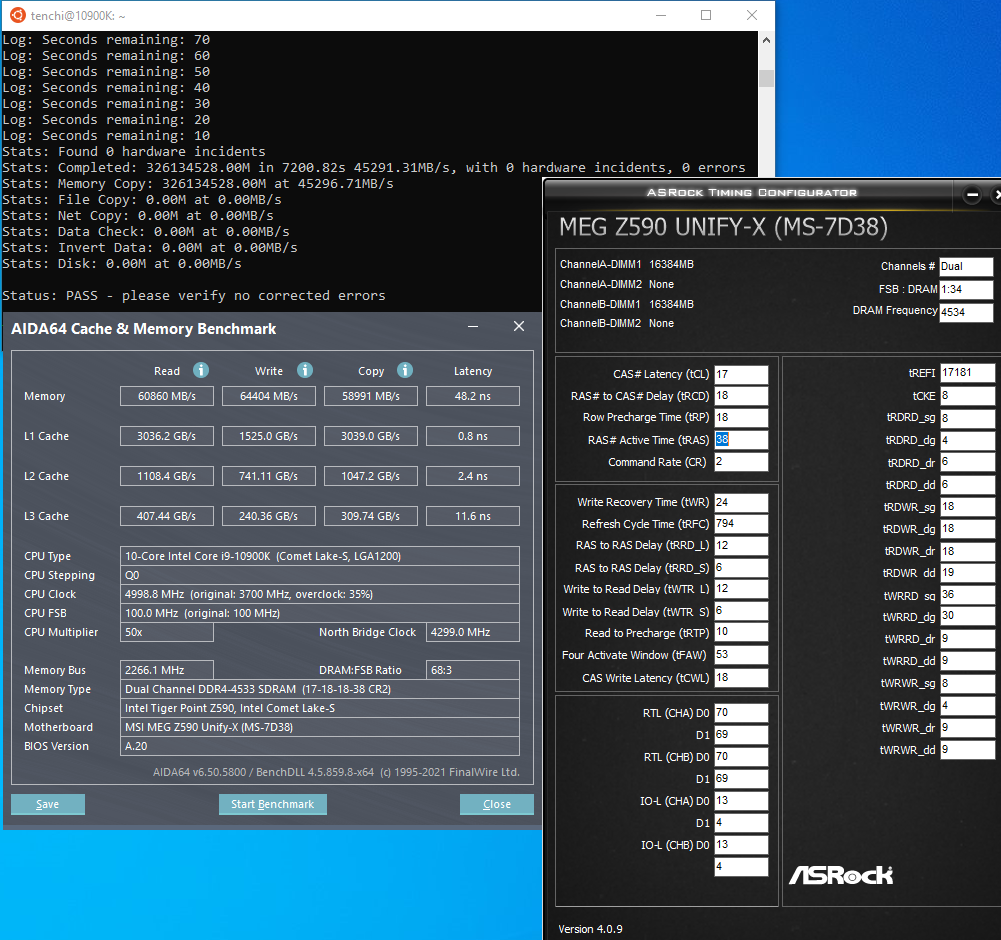Click the tWTR_L value field
The image size is (1001, 940).
point(741,589)
